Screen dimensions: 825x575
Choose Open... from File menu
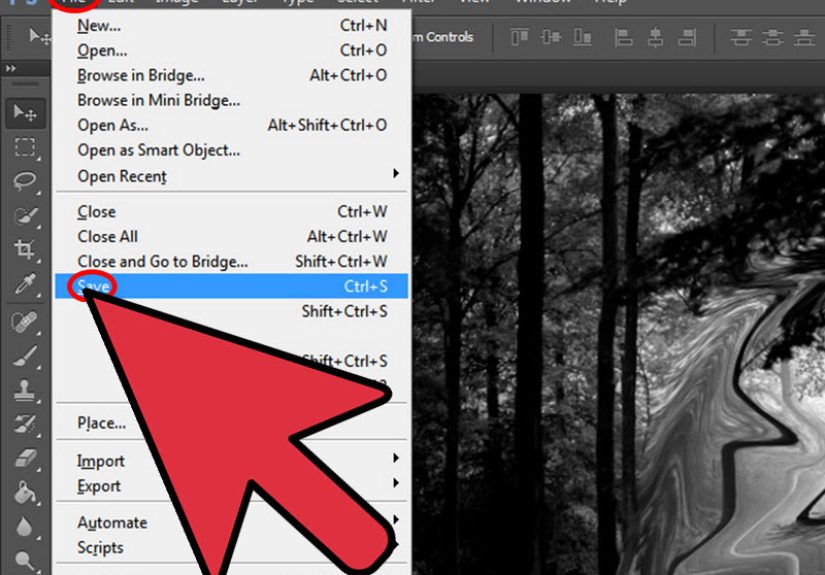232,51
